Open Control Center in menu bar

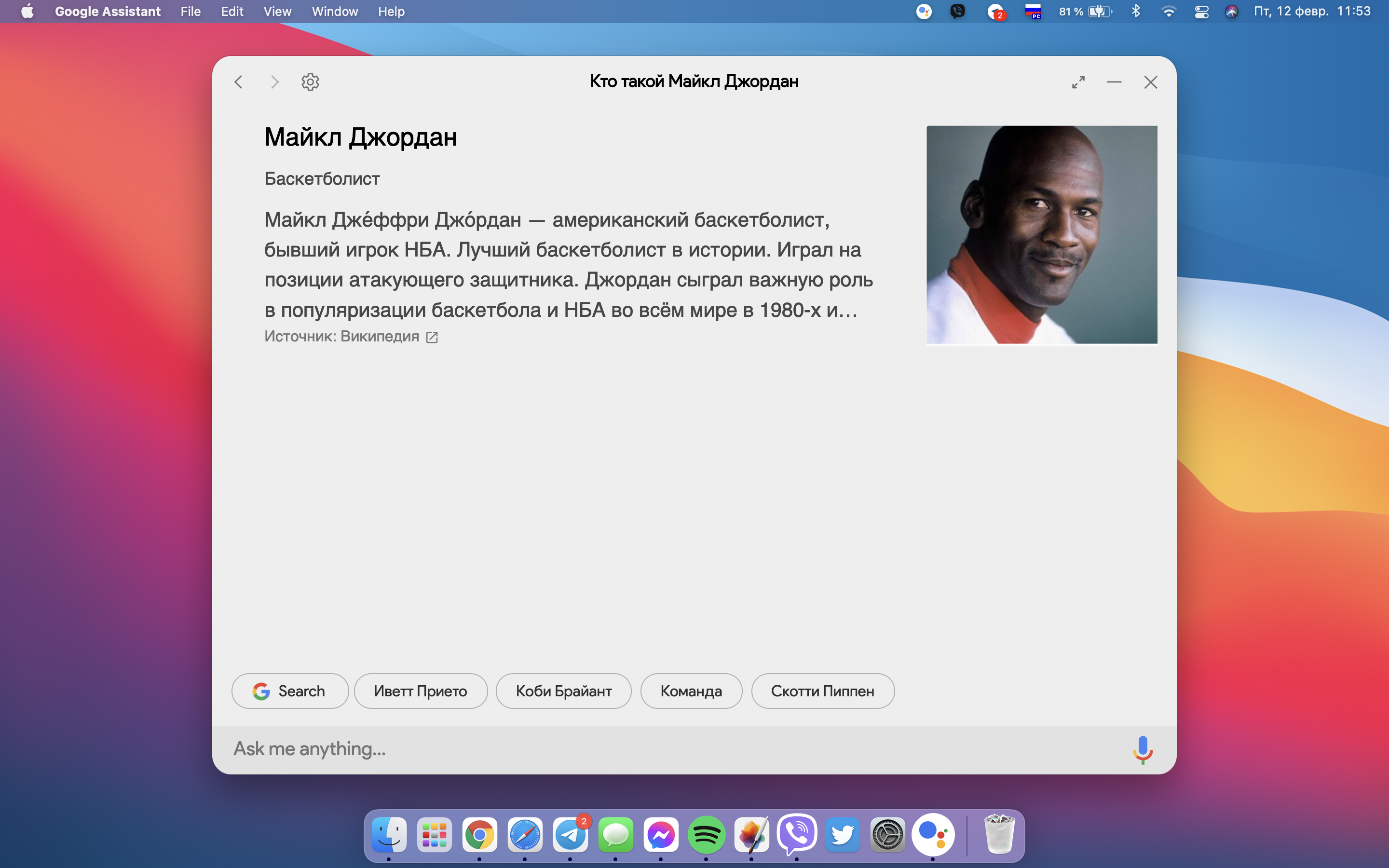[x=1201, y=12]
